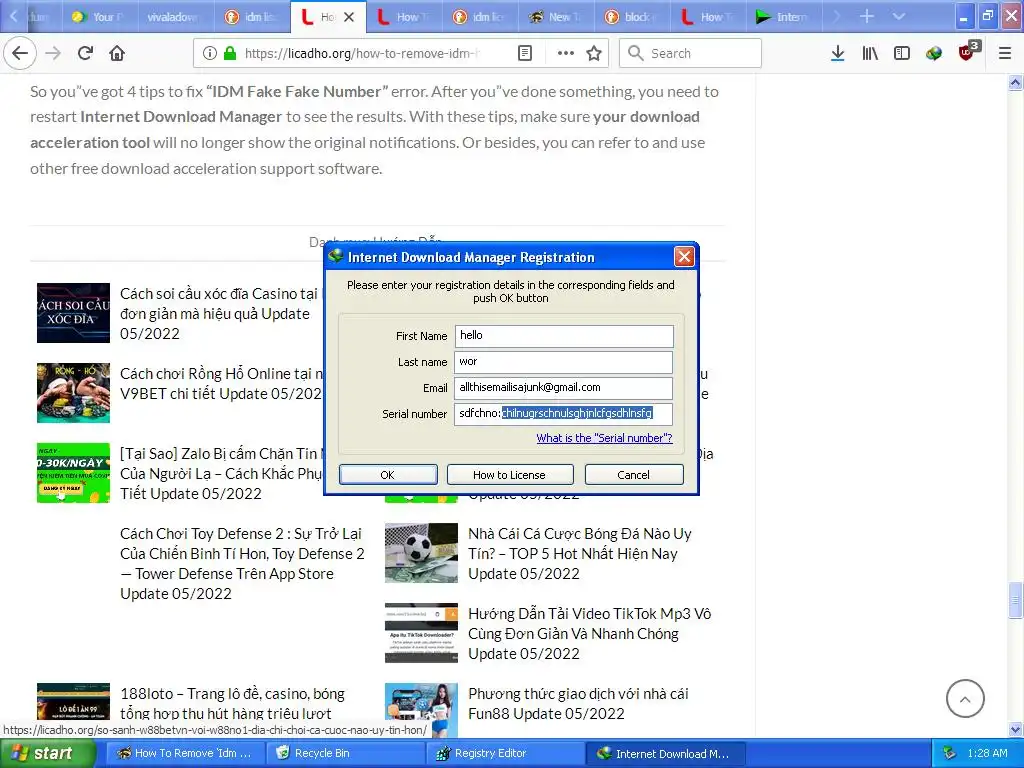Open the Library bookshelf icon
Image resolution: width=1024 pixels, height=768 pixels.
pyautogui.click(x=870, y=54)
